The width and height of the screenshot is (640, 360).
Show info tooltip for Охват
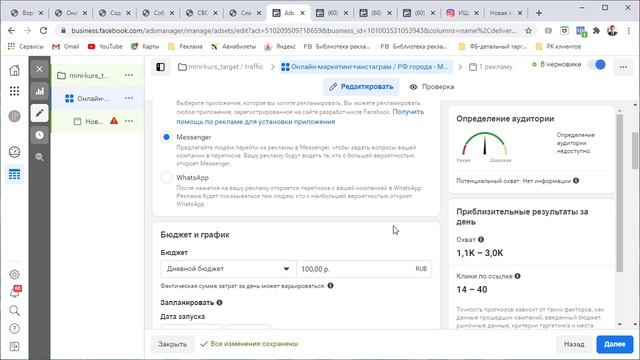(x=481, y=239)
